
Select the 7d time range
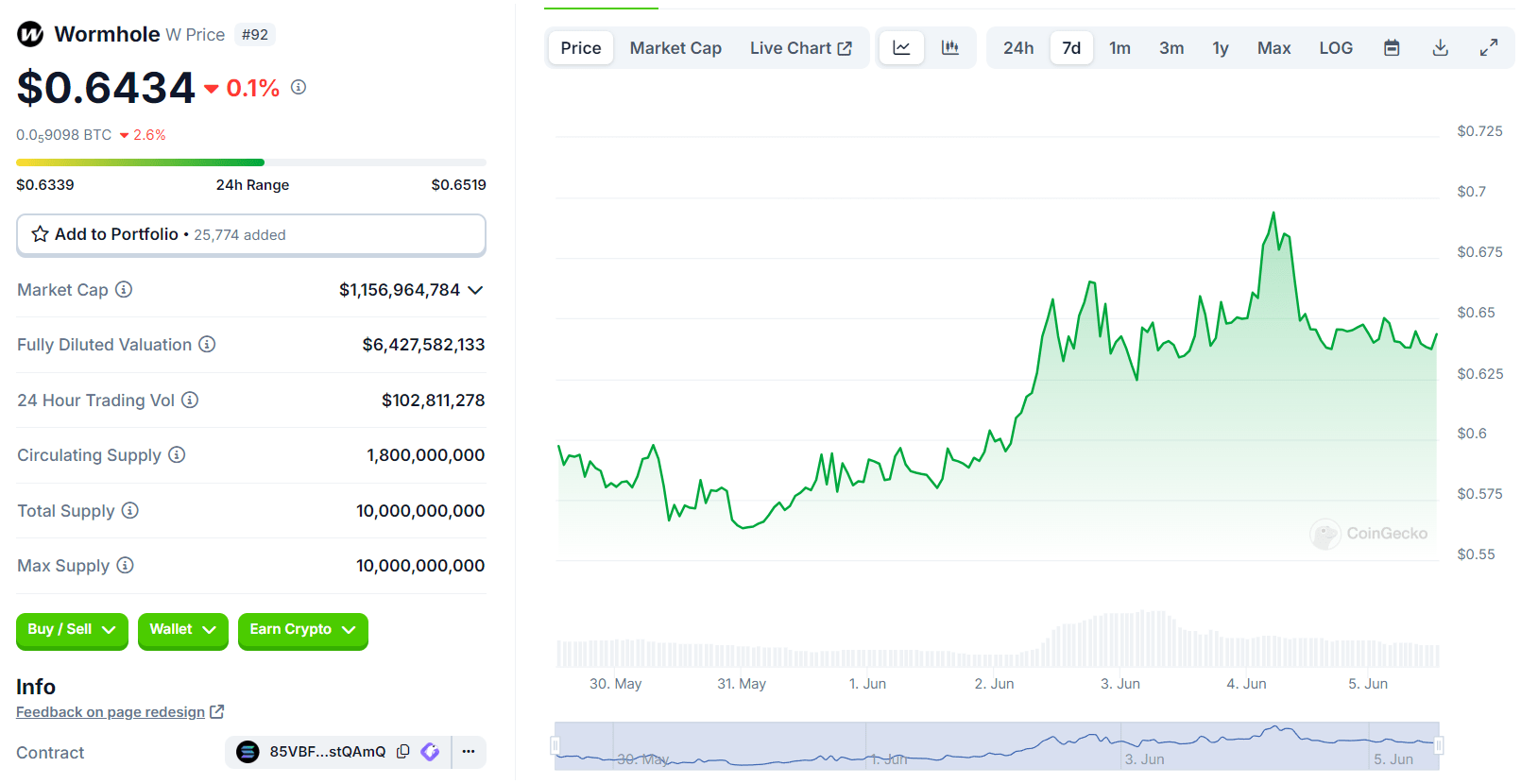1071,48
